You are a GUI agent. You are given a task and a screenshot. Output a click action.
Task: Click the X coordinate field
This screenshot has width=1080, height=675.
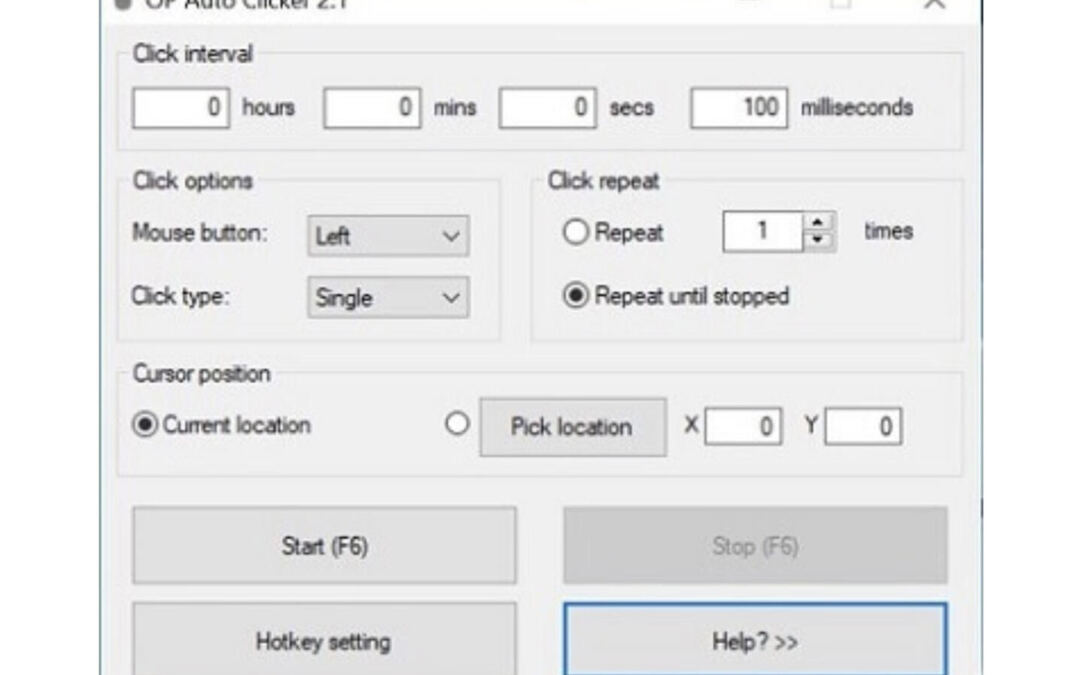coord(743,427)
